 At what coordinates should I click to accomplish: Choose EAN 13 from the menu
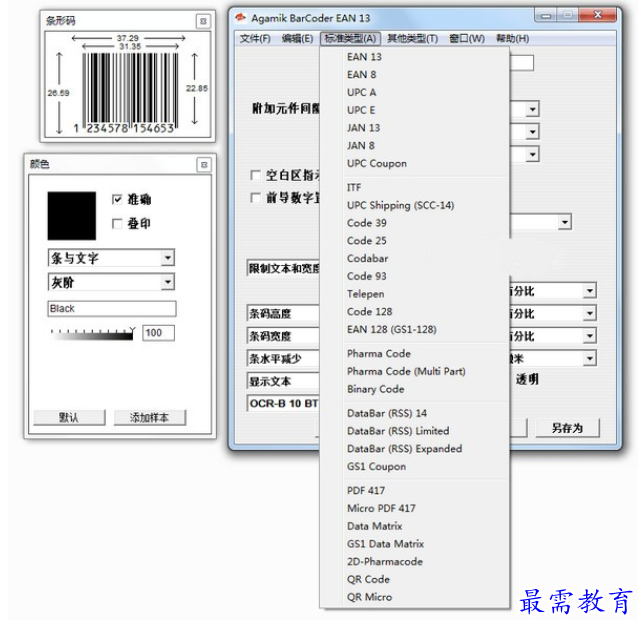[x=415, y=57]
